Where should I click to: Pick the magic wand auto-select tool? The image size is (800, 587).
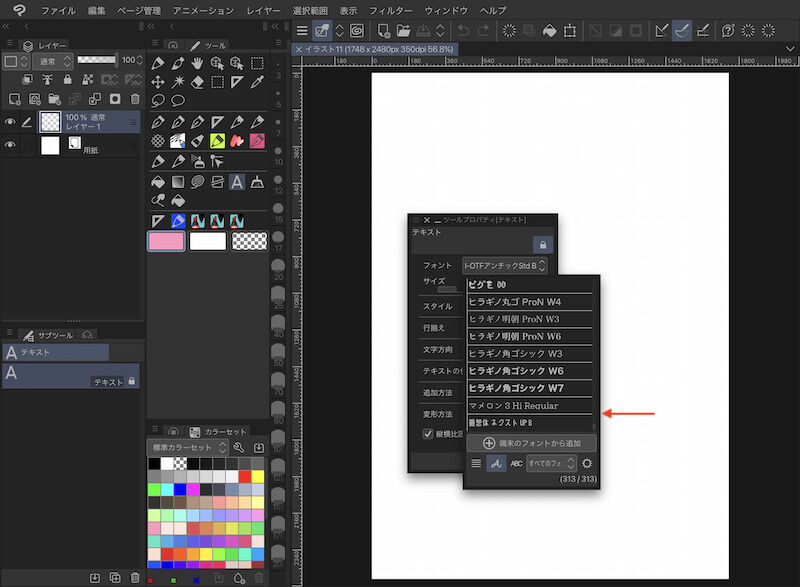[x=178, y=82]
